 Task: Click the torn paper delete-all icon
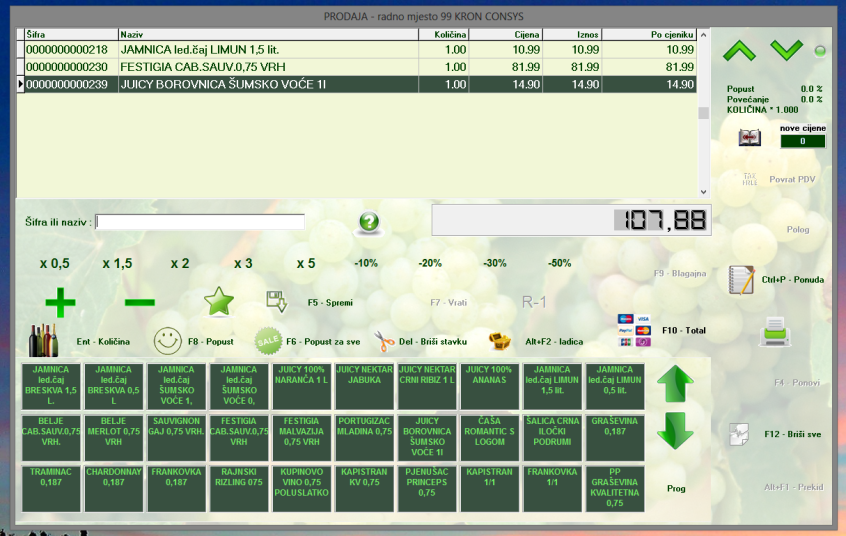pos(739,434)
